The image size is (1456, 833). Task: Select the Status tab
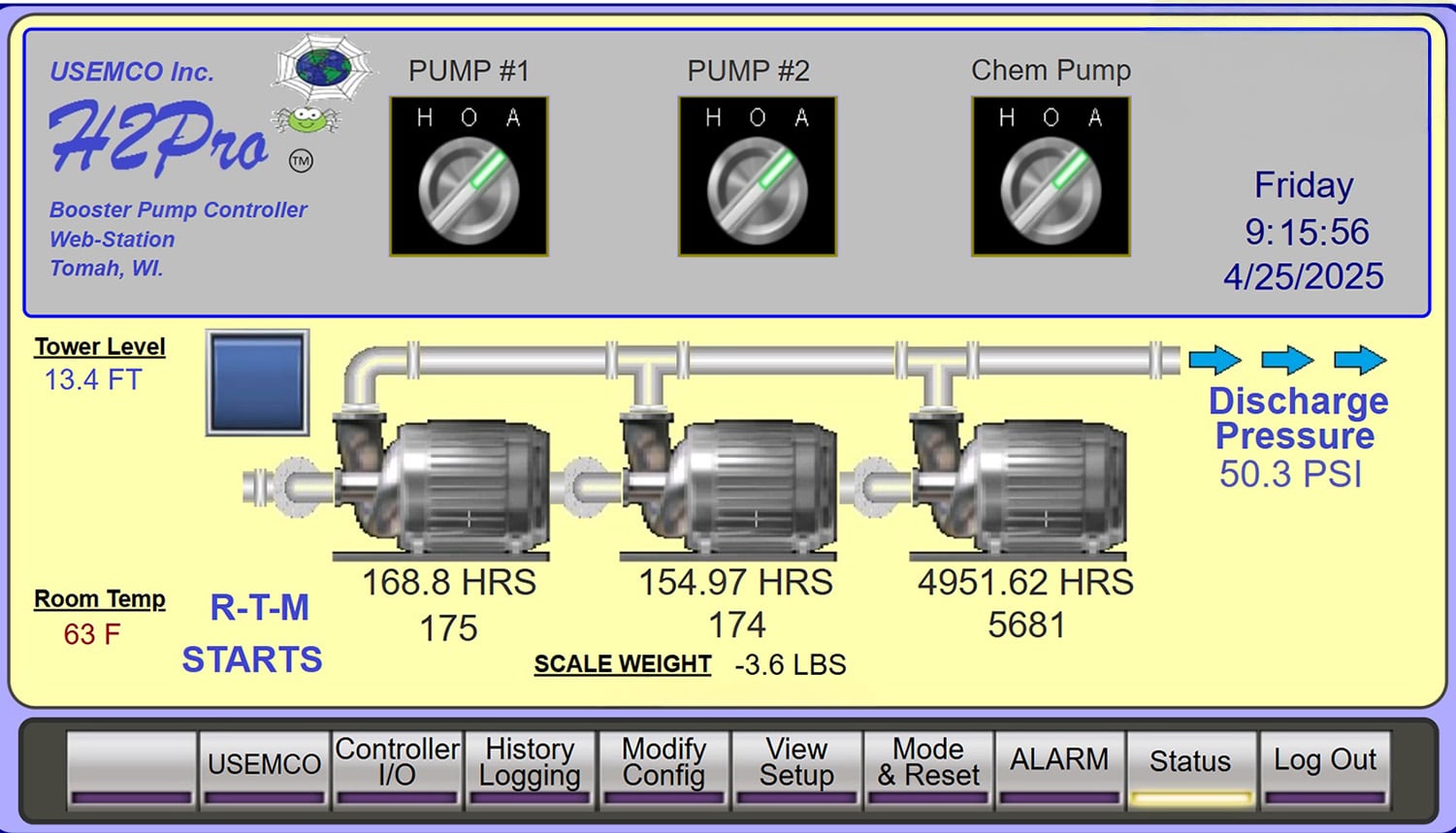click(1190, 770)
